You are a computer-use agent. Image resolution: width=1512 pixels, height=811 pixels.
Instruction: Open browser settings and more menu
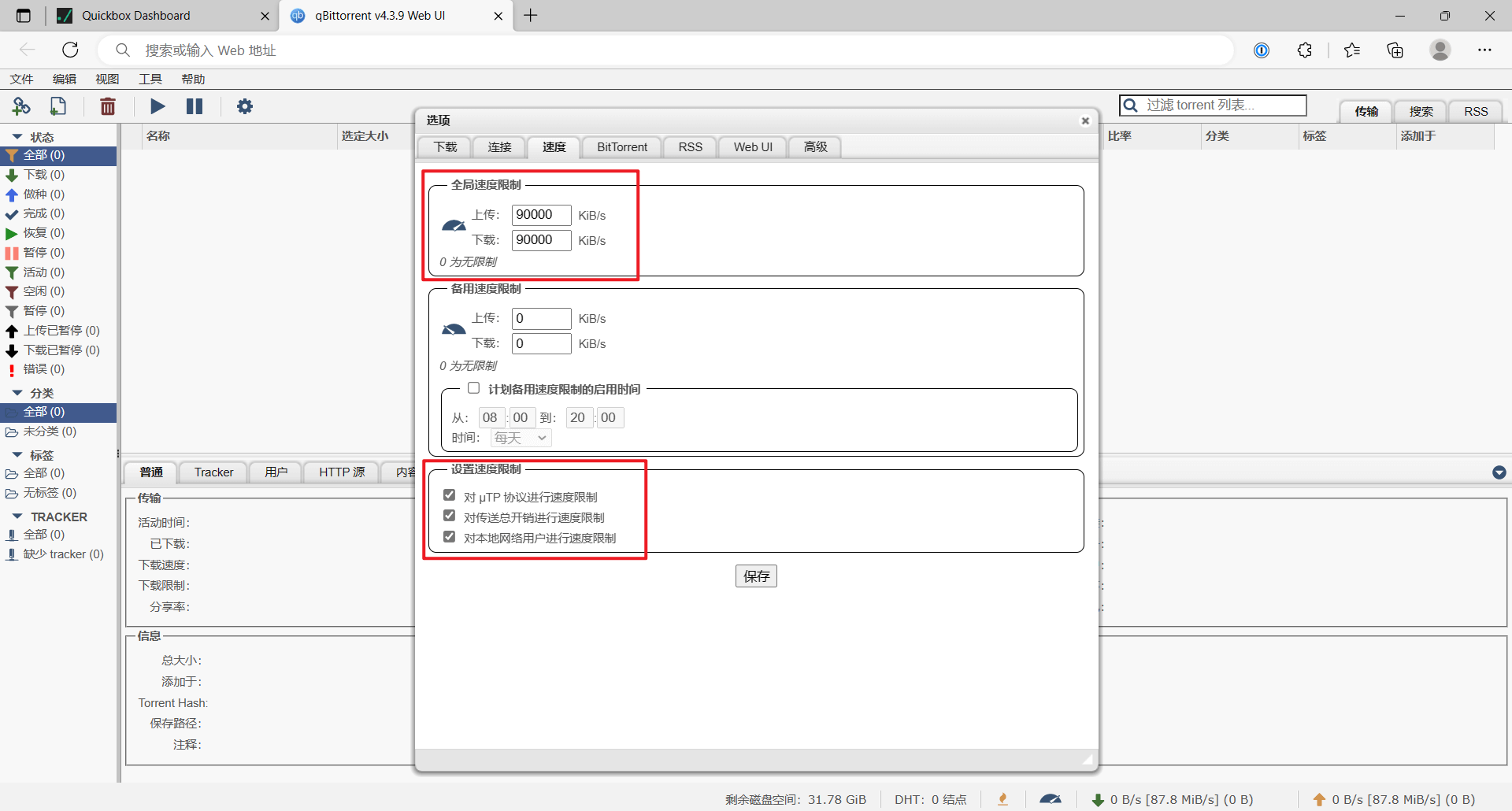tap(1484, 50)
